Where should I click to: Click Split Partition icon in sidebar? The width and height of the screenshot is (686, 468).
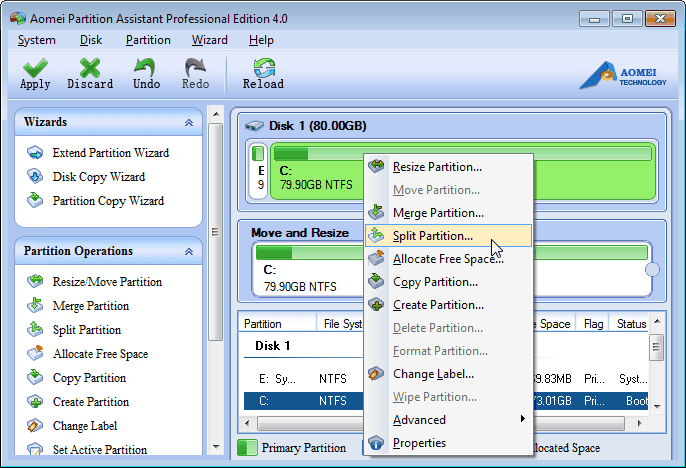[x=35, y=329]
